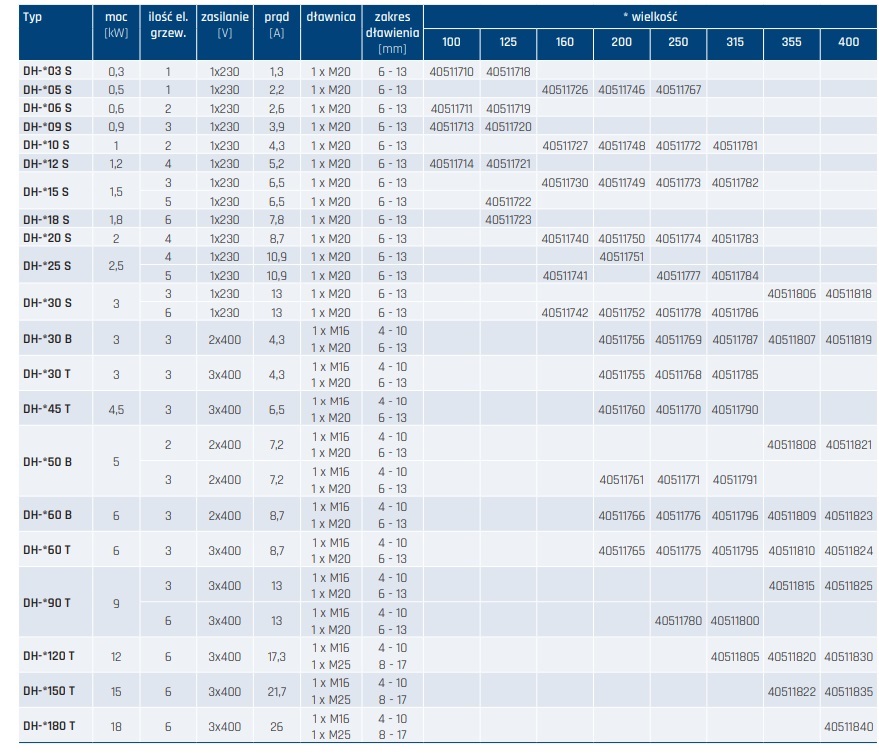The image size is (879, 756).
Task: Select the size 160 column header
Action: click(565, 43)
